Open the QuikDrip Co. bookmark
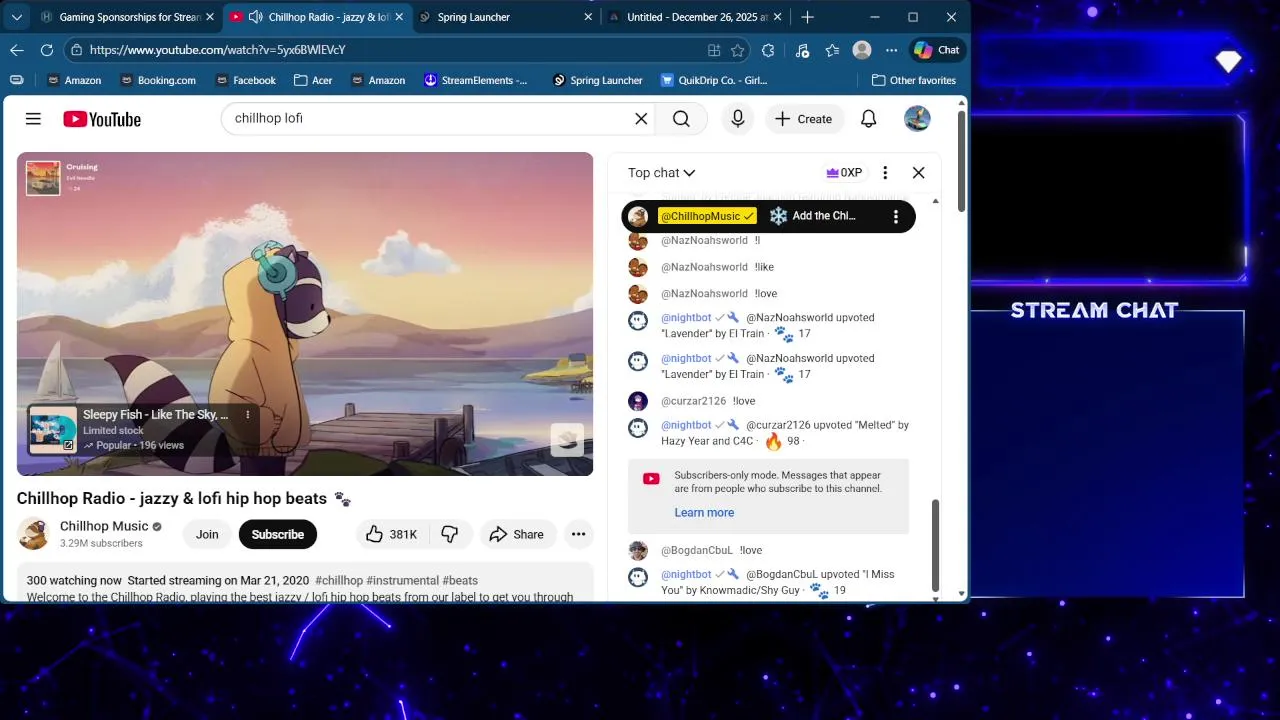 [714, 80]
